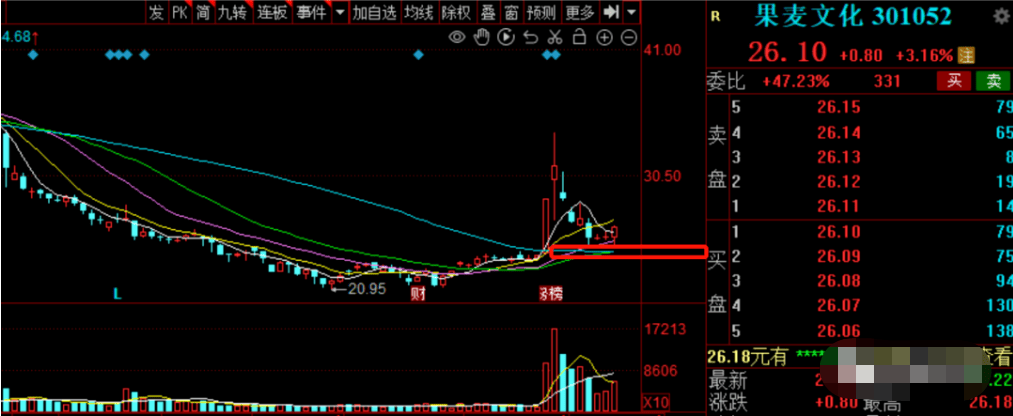This screenshot has width=1013, height=416.
Task: Zoom in with the plus circle icon
Action: click(604, 37)
